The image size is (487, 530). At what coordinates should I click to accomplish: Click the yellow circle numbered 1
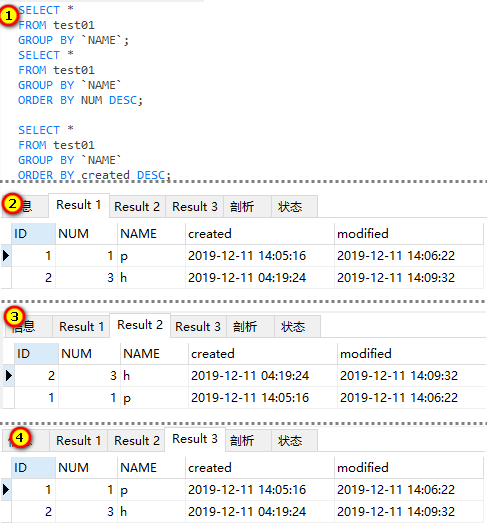(x=9, y=16)
